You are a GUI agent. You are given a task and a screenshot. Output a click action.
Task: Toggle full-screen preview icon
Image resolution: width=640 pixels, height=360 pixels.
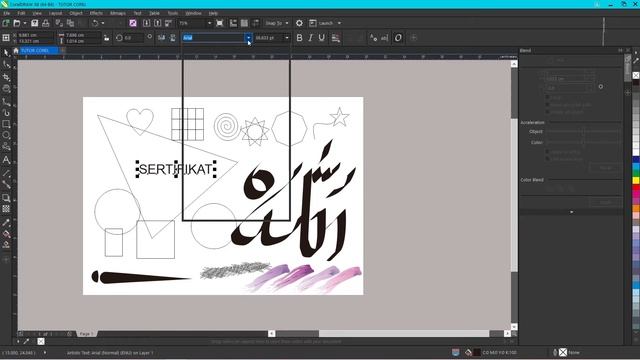[x=220, y=23]
